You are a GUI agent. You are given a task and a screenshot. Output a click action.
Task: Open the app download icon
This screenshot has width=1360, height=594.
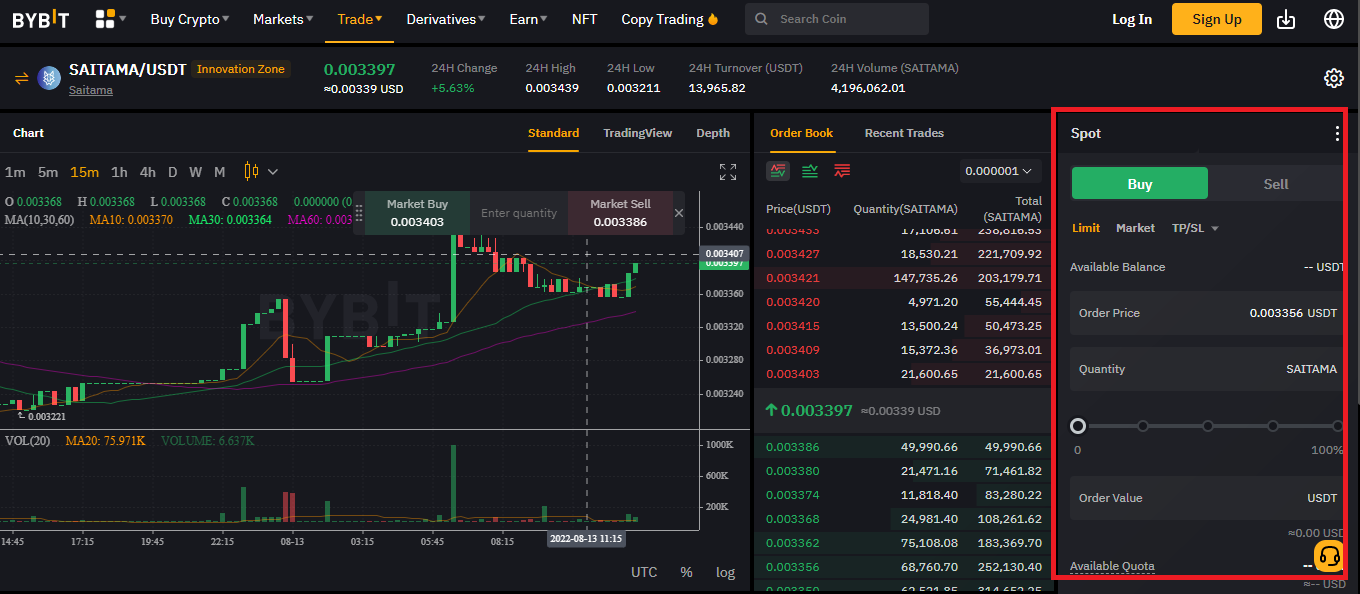tap(1287, 19)
